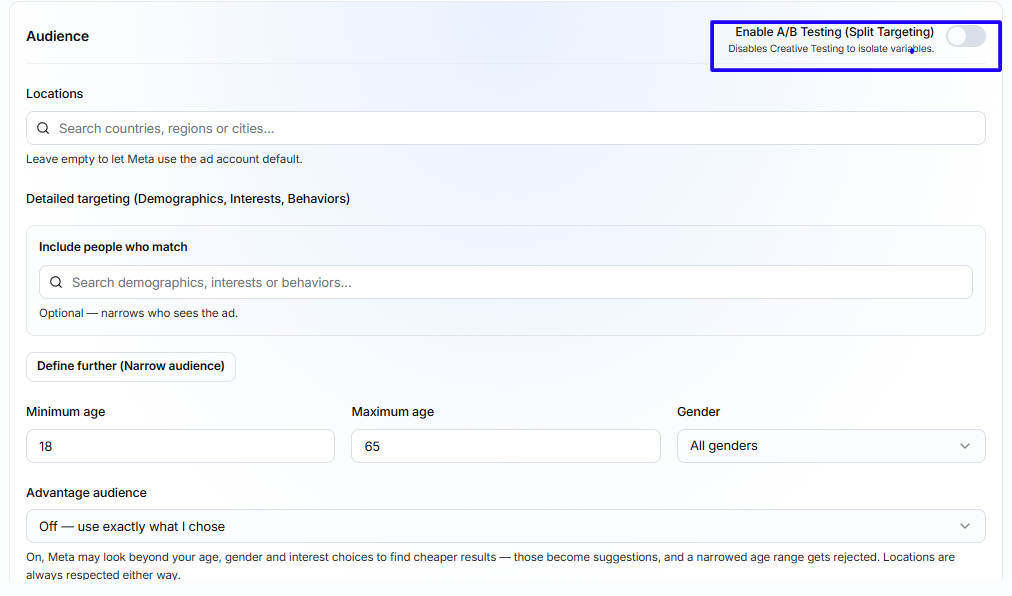This screenshot has height=596, width=1012.
Task: Click the Gender label
Action: coord(698,412)
